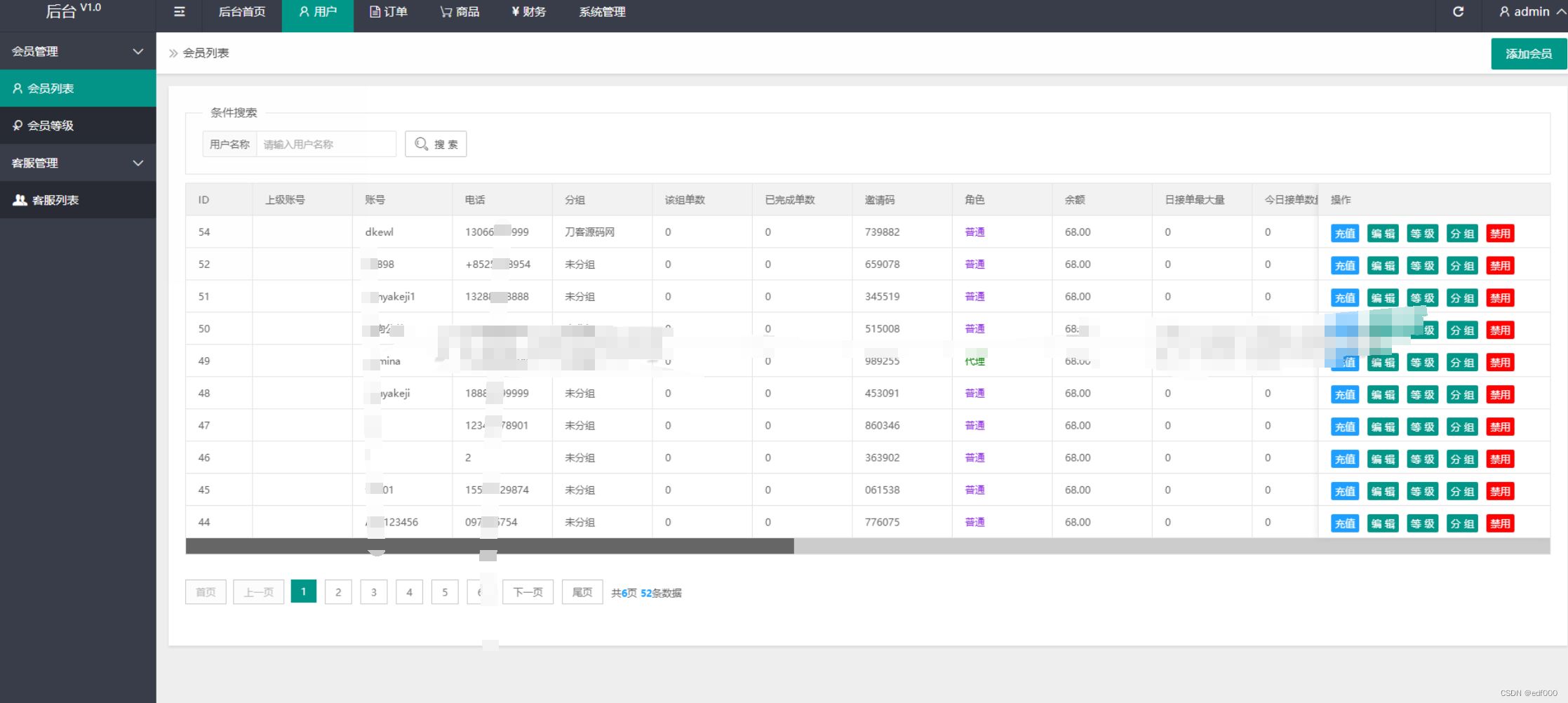Open the 财务 menu in top navigation
Viewport: 1568px width, 703px height.
[x=529, y=12]
